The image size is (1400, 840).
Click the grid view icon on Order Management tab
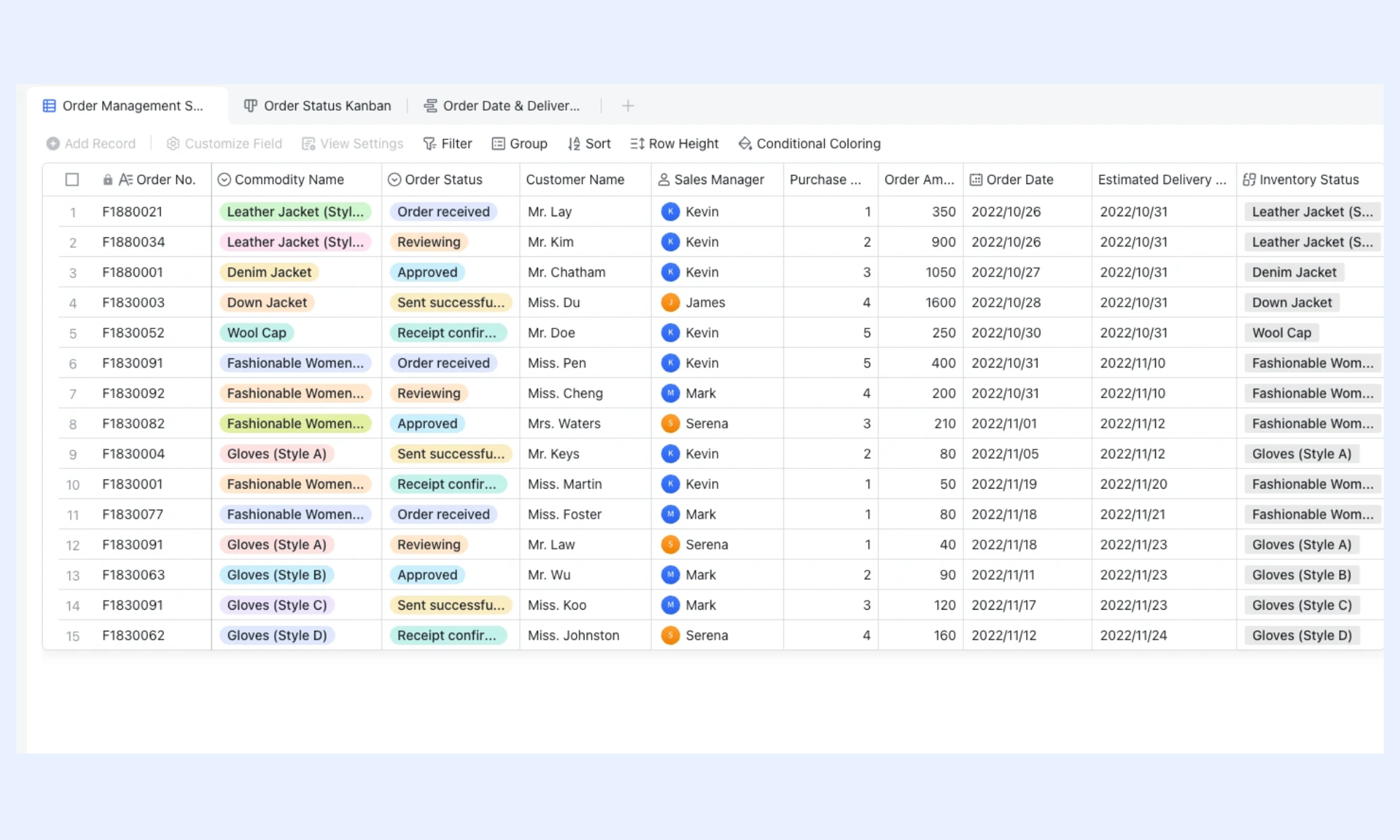[49, 106]
